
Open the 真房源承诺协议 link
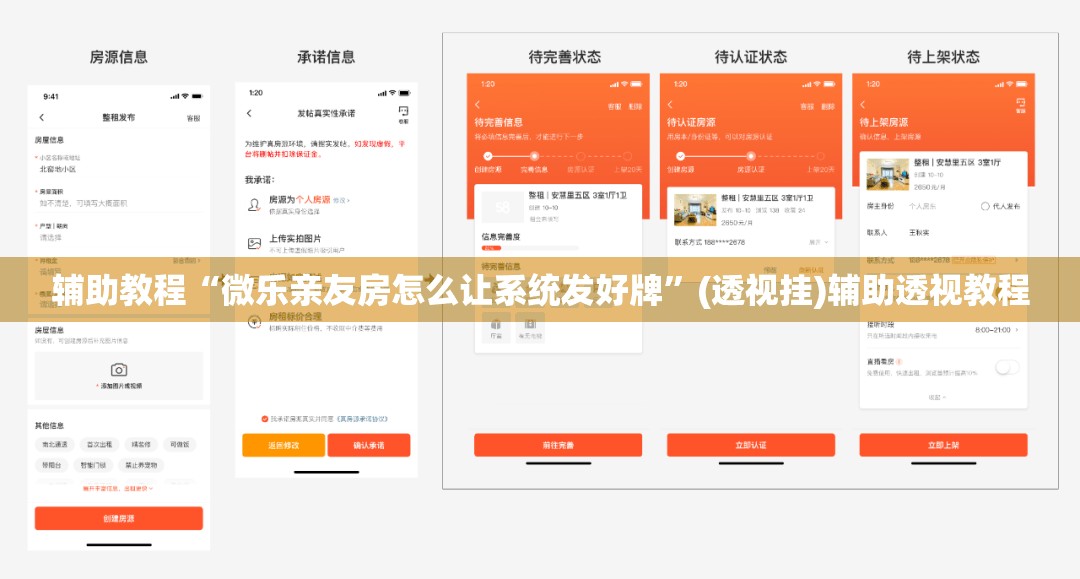[x=363, y=419]
